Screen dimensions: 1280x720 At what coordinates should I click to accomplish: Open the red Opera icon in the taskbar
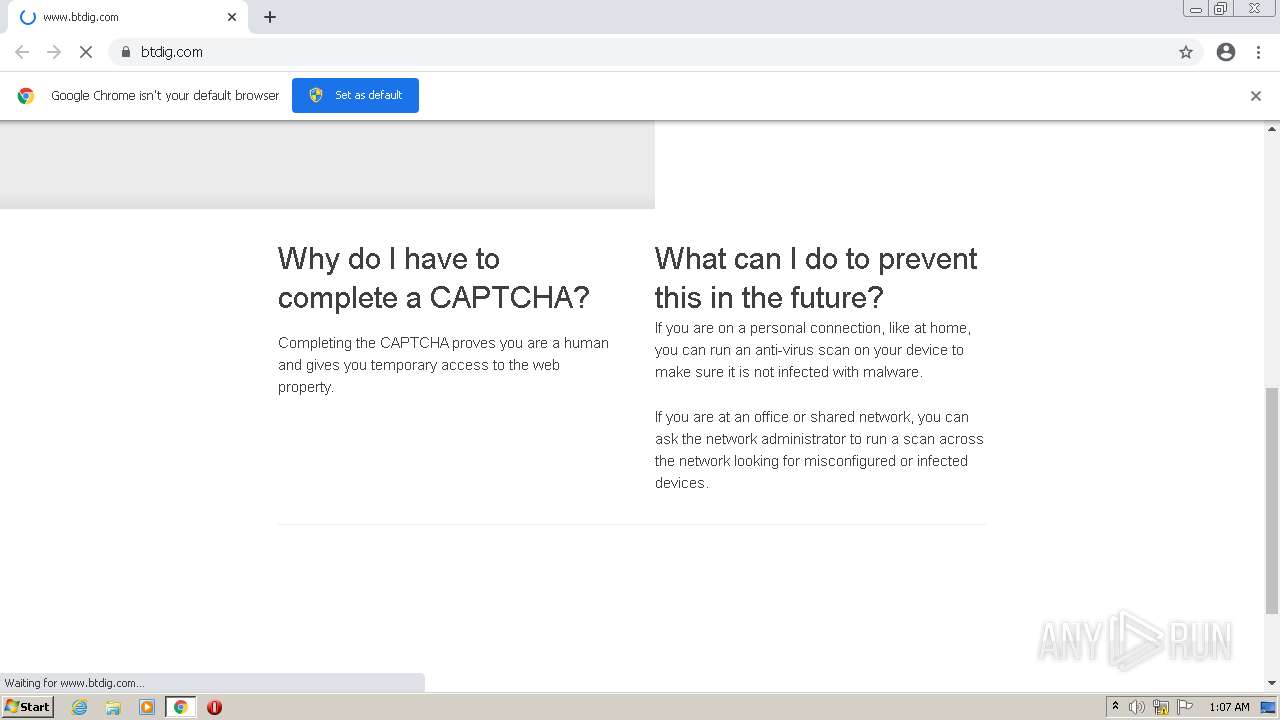point(214,707)
